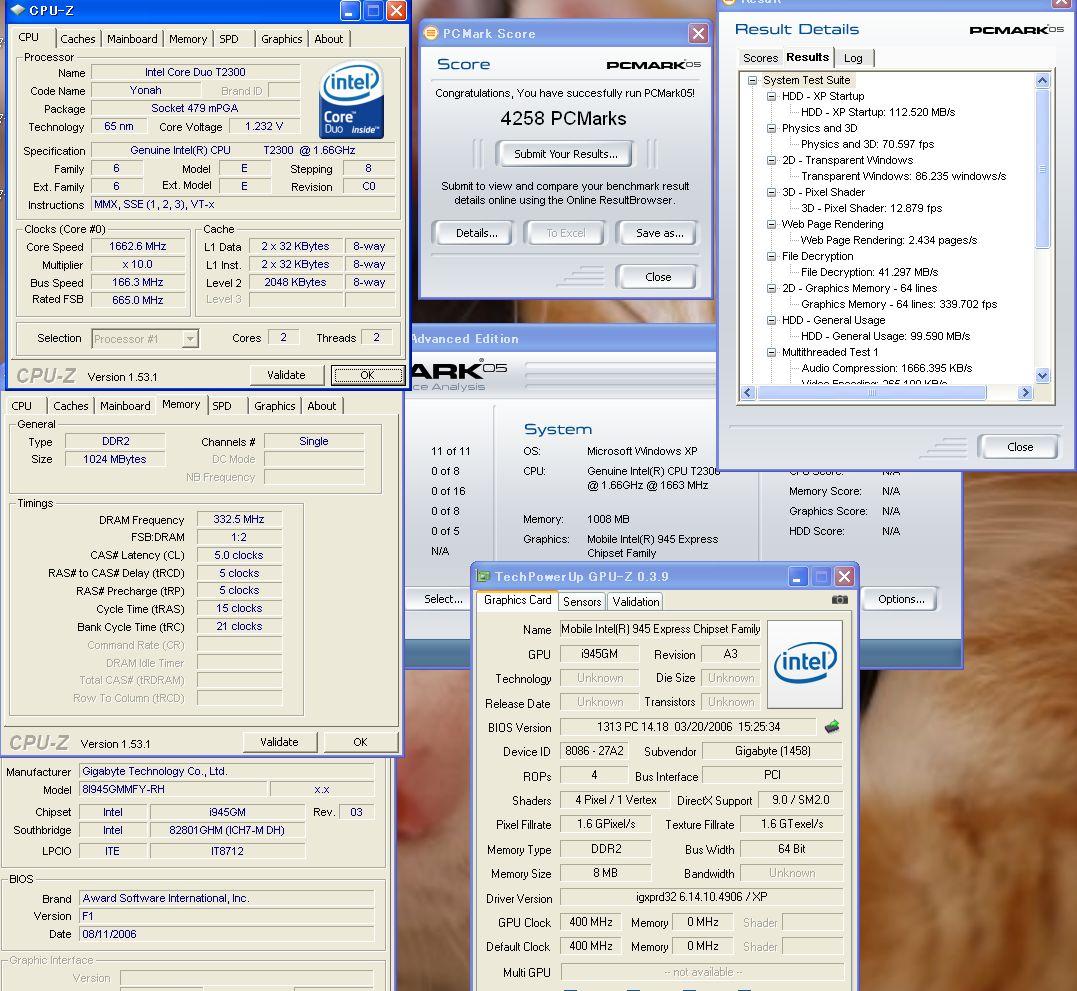Click the mainboard Model field 8I945GMMFY-RH
This screenshot has height=991, width=1077.
pos(172,790)
